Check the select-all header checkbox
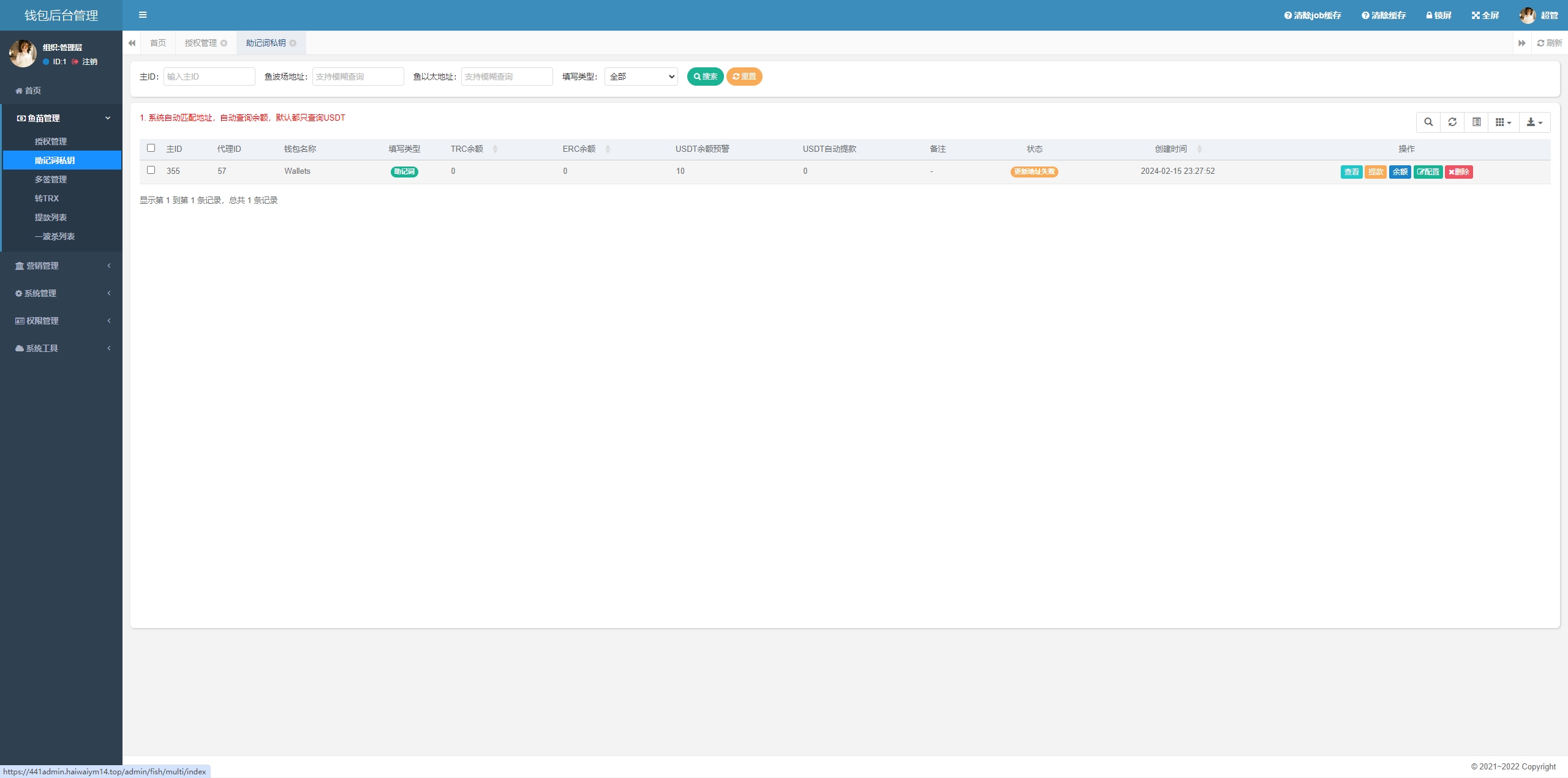 coord(151,148)
